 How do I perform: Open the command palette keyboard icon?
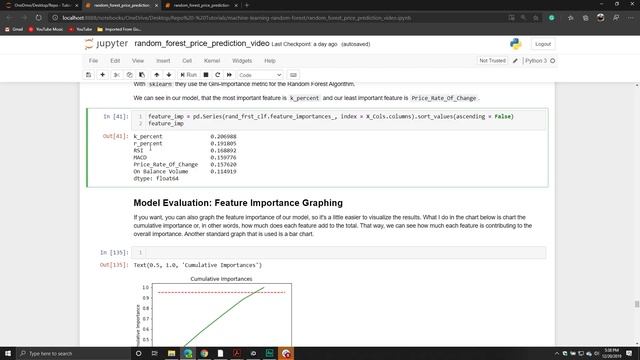coord(293,75)
